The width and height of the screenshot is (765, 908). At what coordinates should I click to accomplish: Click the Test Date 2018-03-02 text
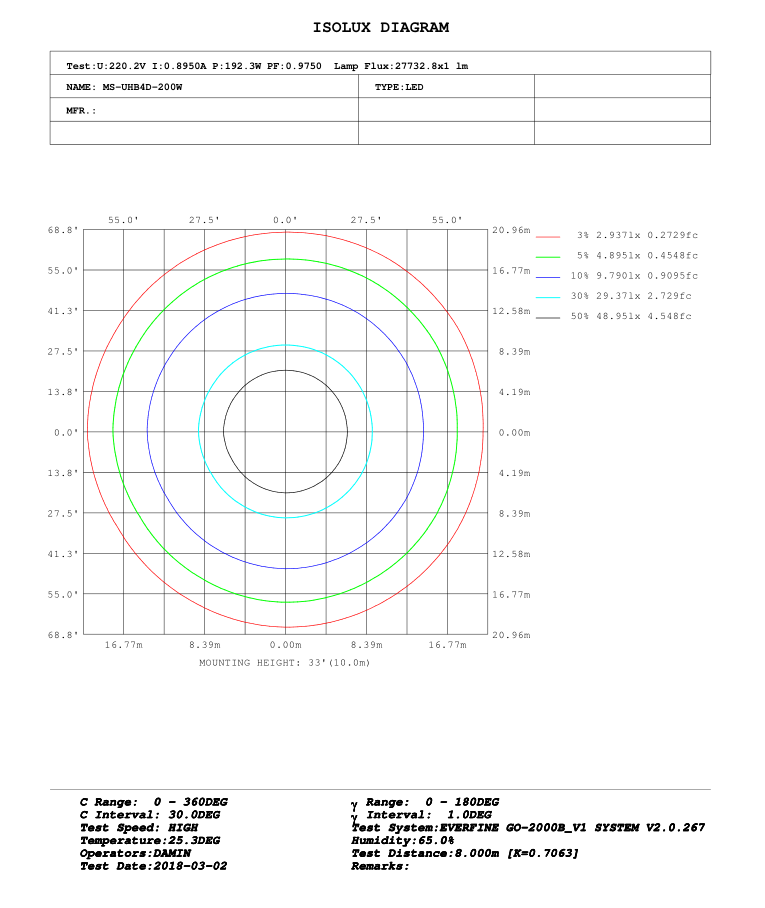point(153,866)
